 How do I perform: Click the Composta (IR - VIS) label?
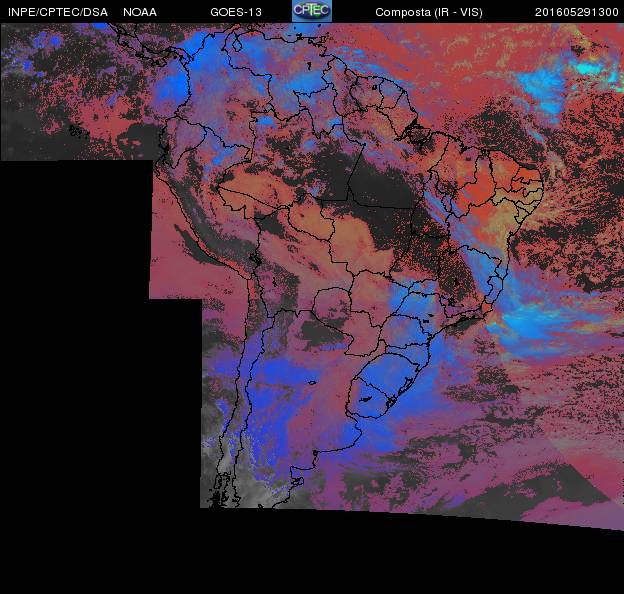tap(429, 12)
